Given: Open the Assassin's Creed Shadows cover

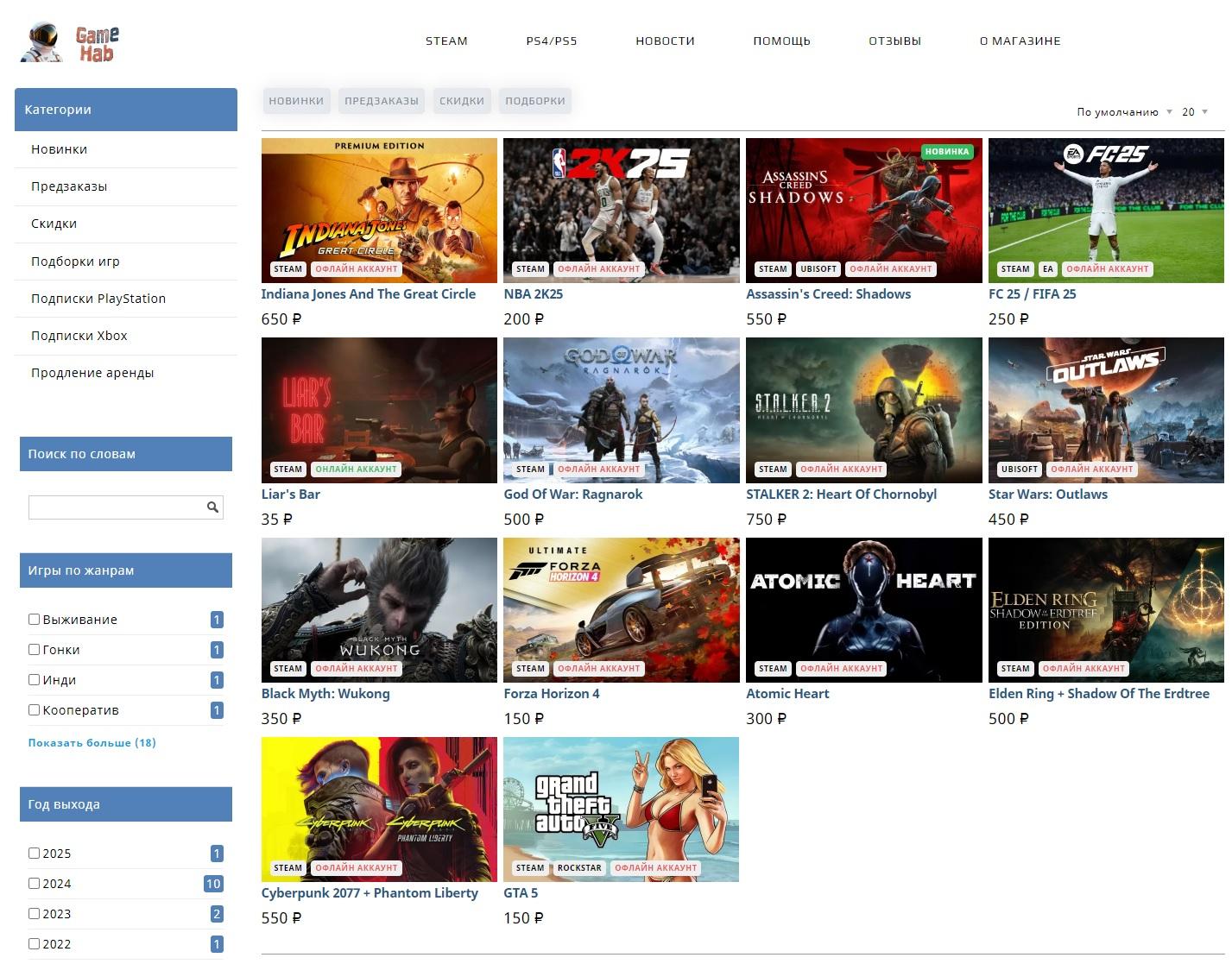Looking at the screenshot, I should 864,211.
